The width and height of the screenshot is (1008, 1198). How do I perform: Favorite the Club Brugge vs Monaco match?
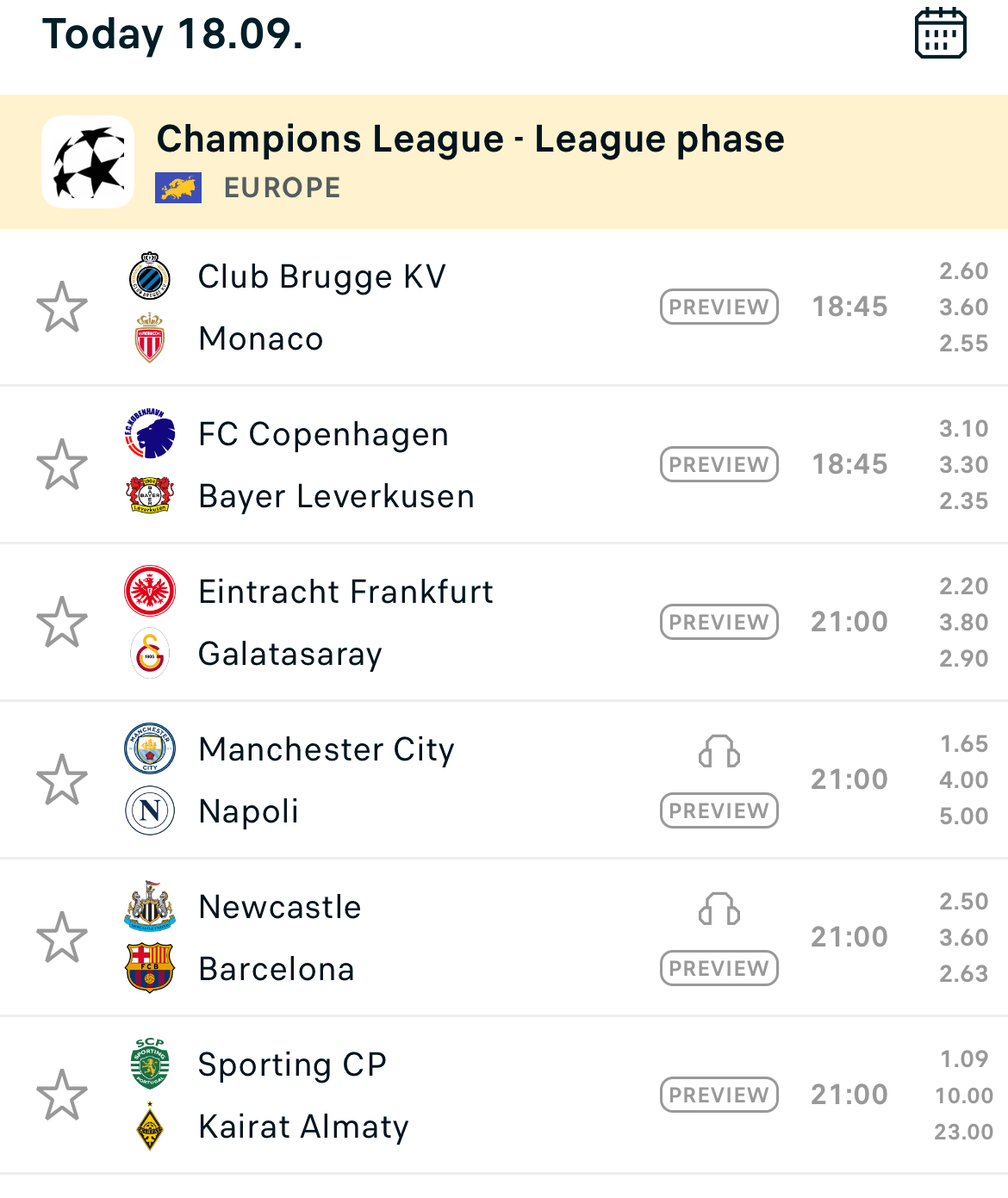point(62,307)
